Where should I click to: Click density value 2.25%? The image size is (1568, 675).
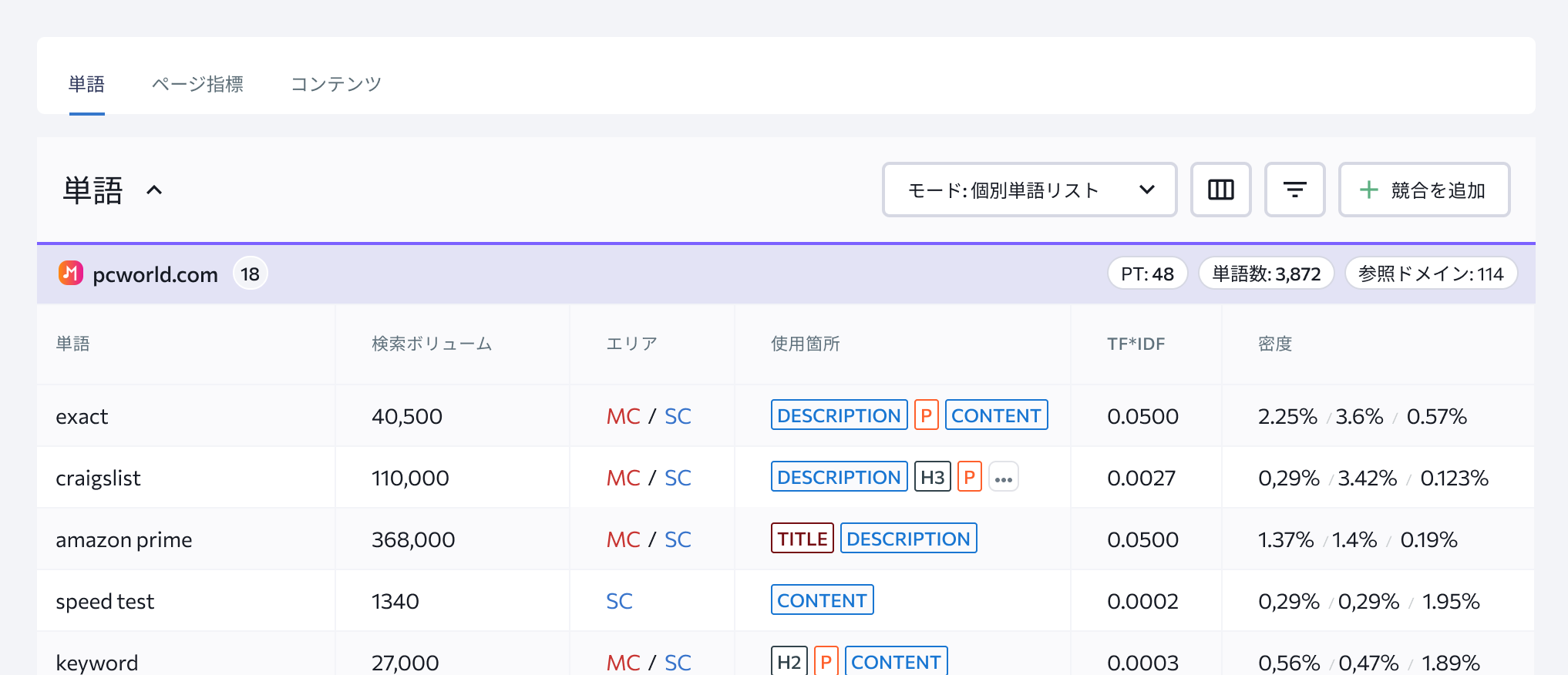[x=1287, y=416]
